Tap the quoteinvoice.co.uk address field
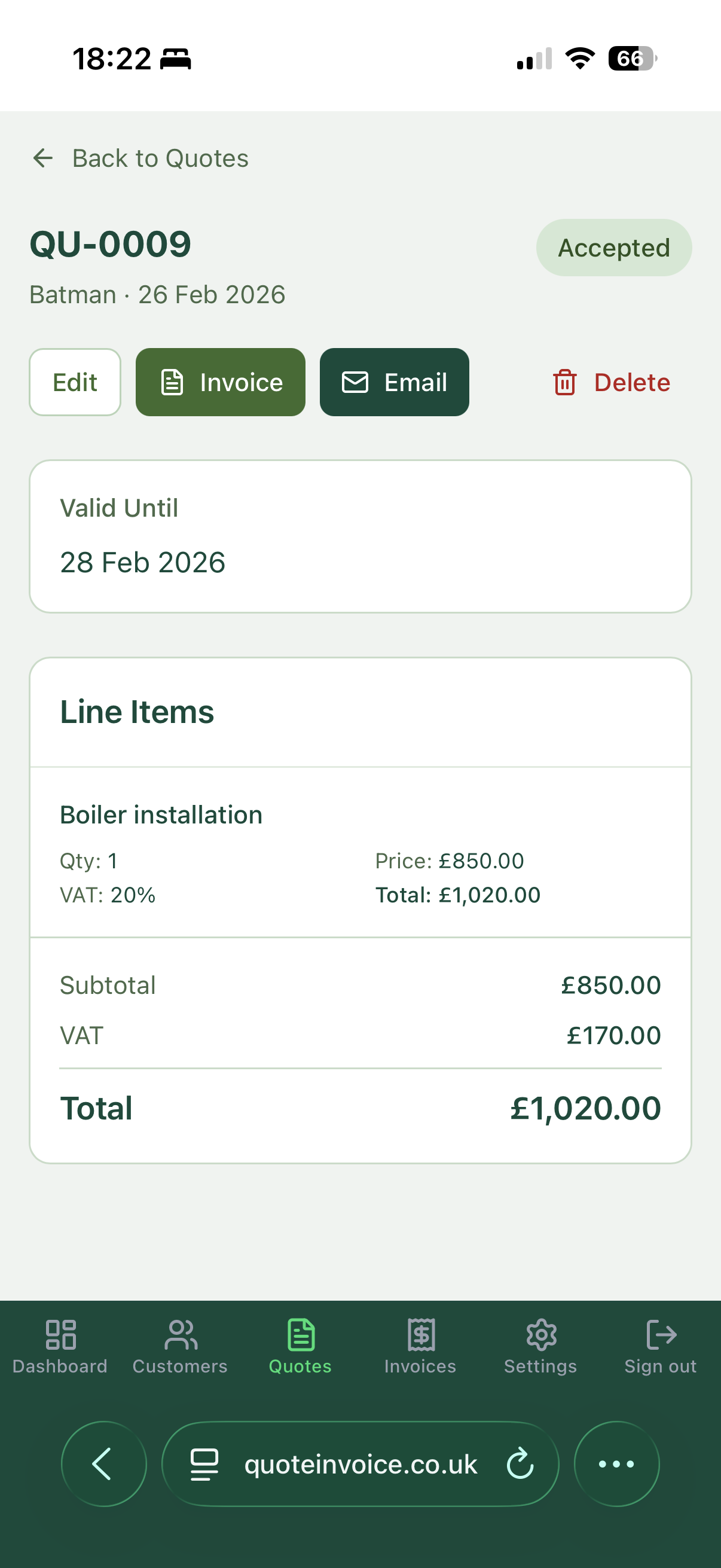721x1568 pixels. tap(360, 1464)
